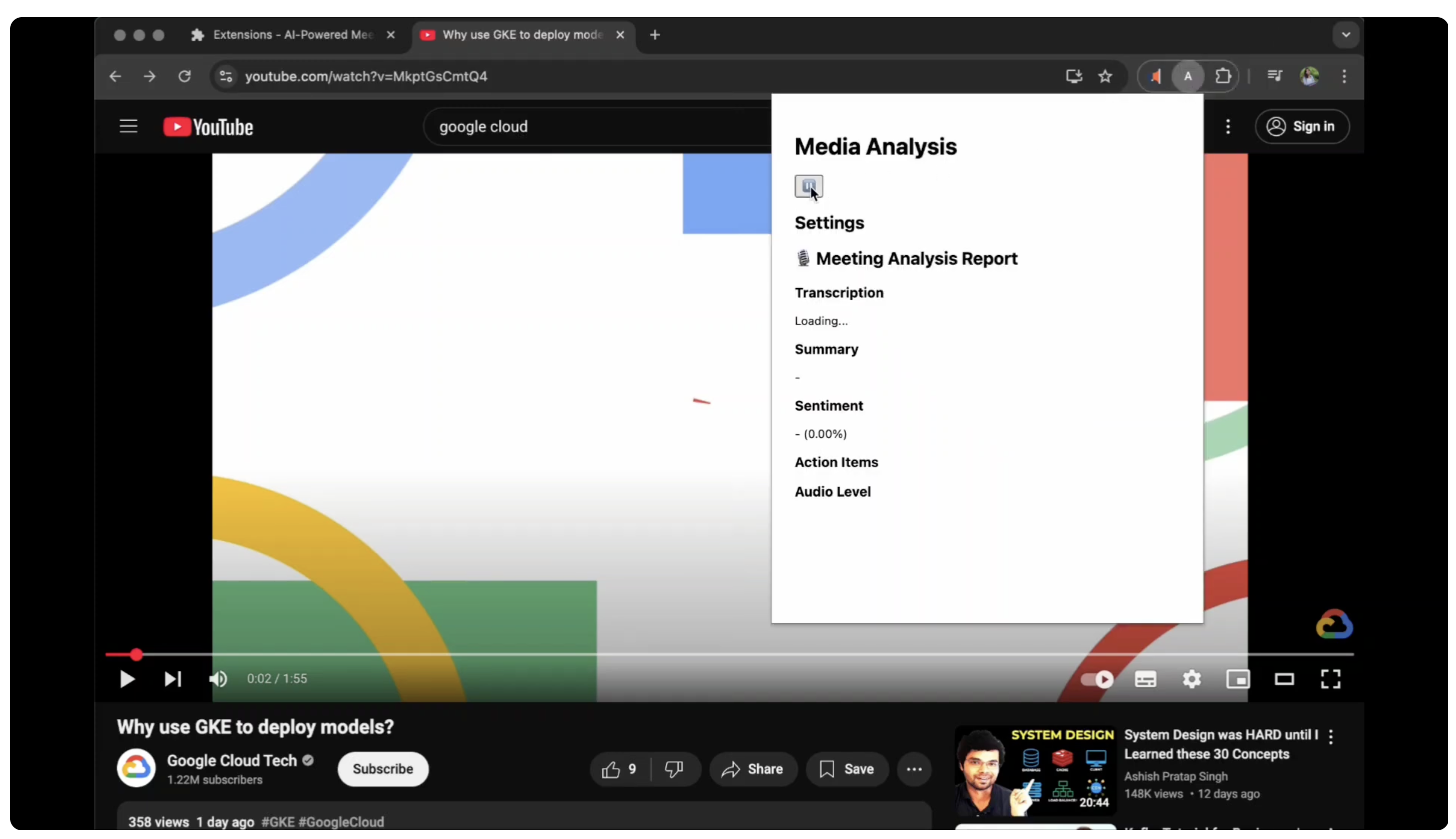Mute the video volume
Screen dimensions: 1456x839
point(218,679)
